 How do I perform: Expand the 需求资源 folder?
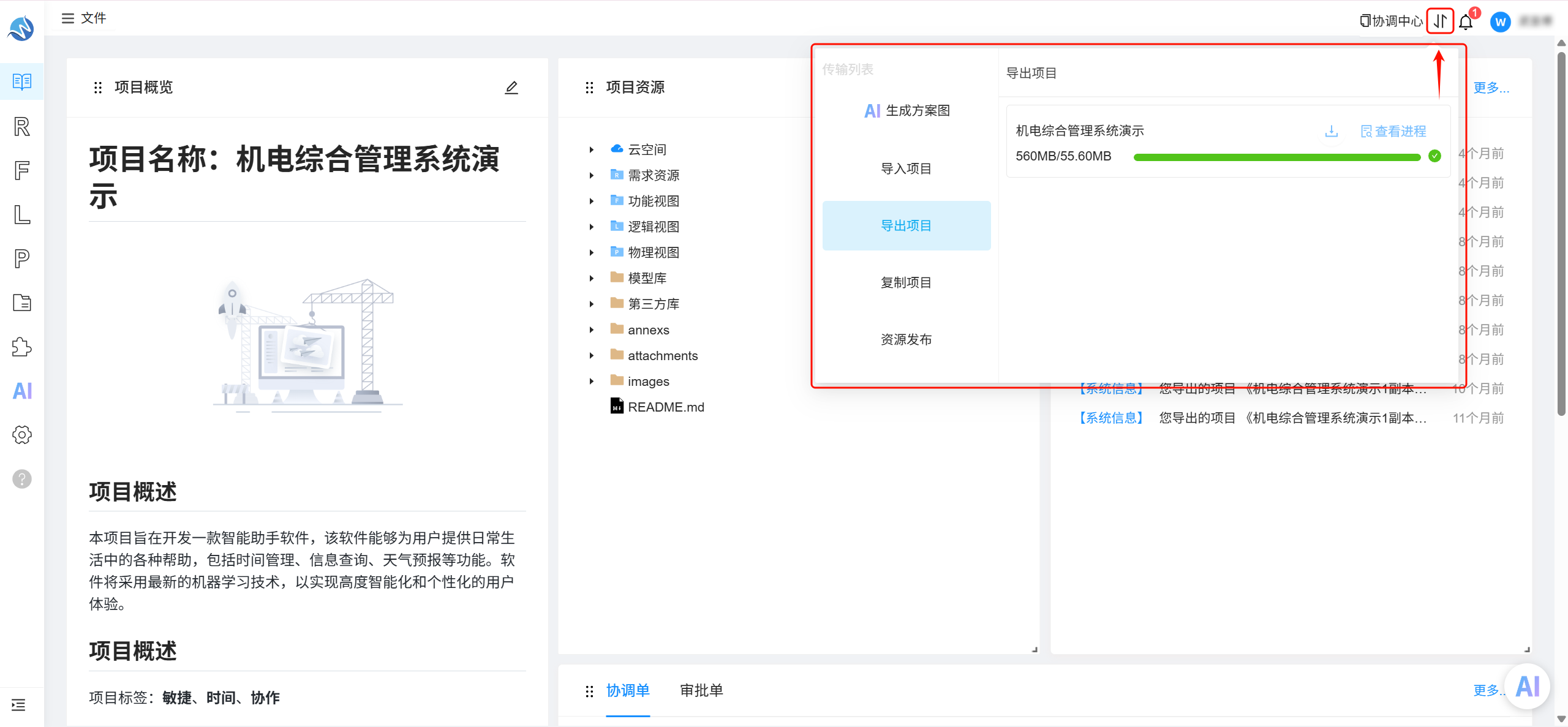tap(591, 175)
